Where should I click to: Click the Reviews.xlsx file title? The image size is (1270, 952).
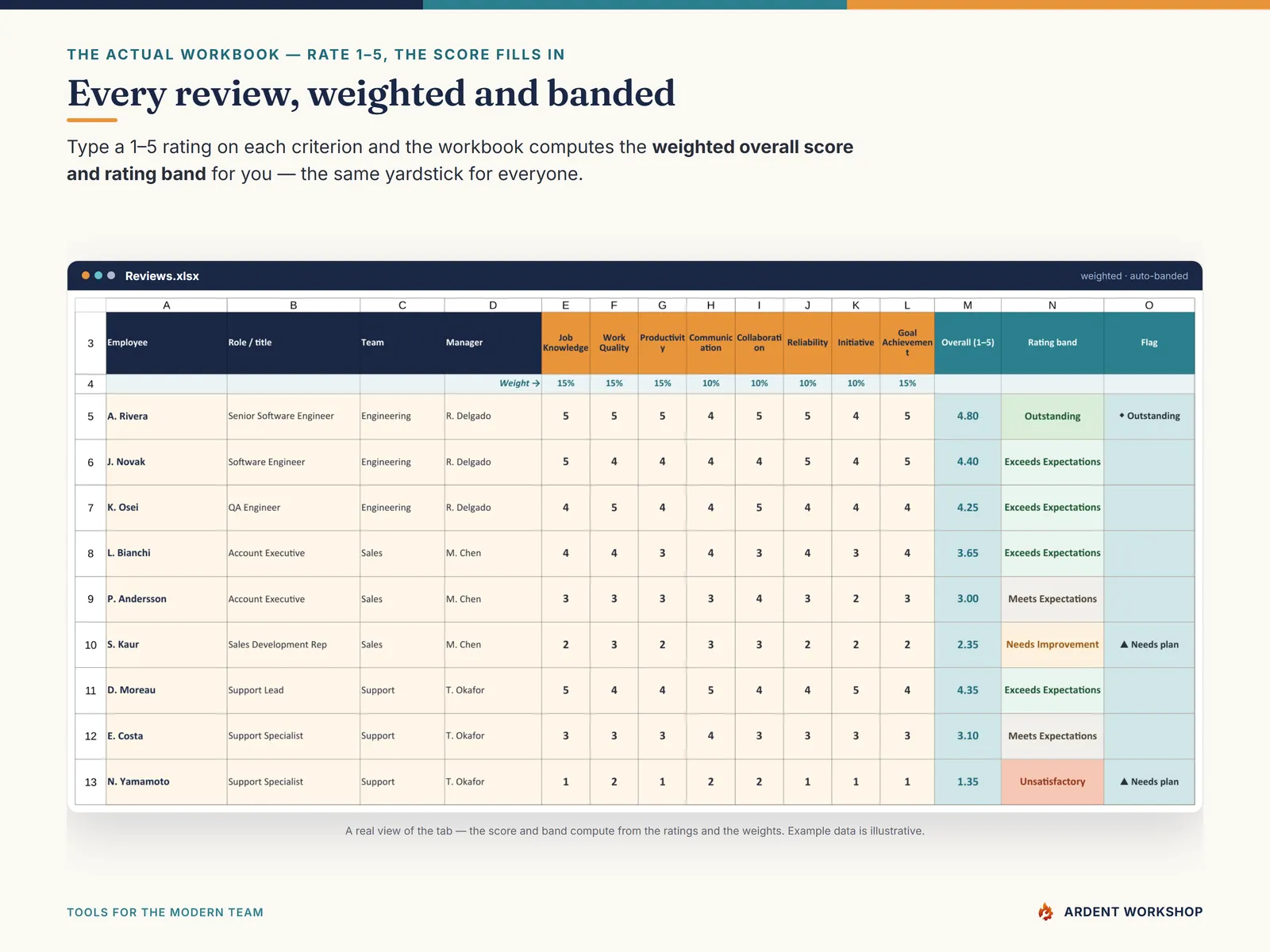tap(162, 276)
